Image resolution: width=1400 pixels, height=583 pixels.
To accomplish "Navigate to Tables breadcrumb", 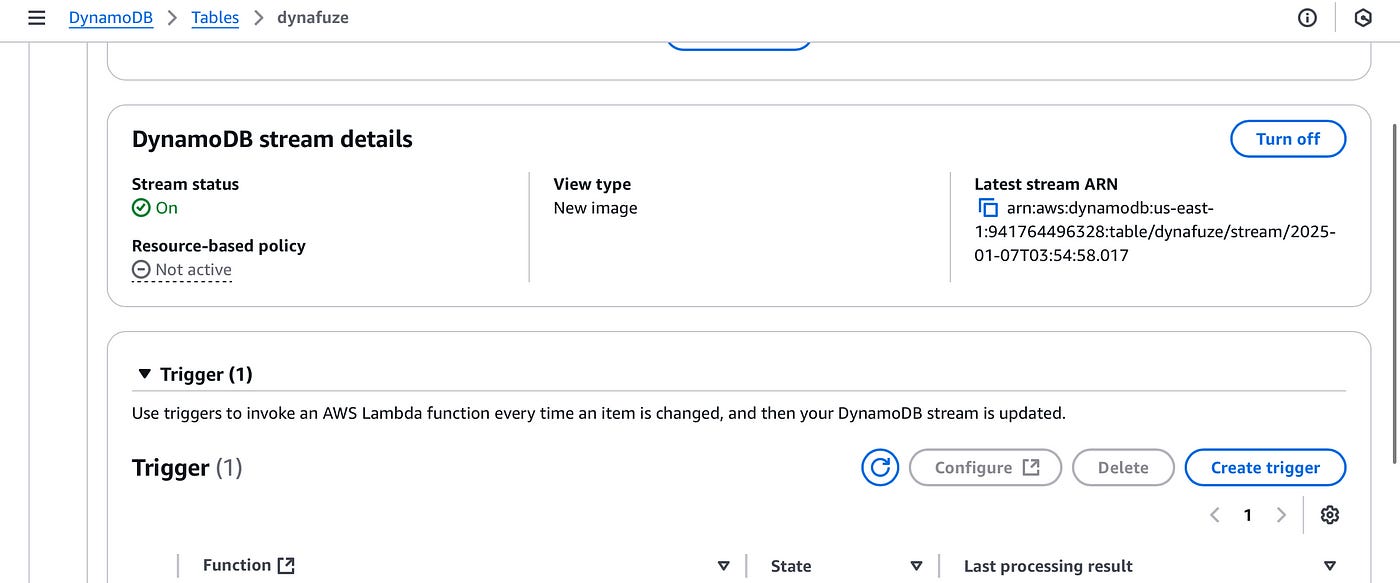I will (215, 18).
